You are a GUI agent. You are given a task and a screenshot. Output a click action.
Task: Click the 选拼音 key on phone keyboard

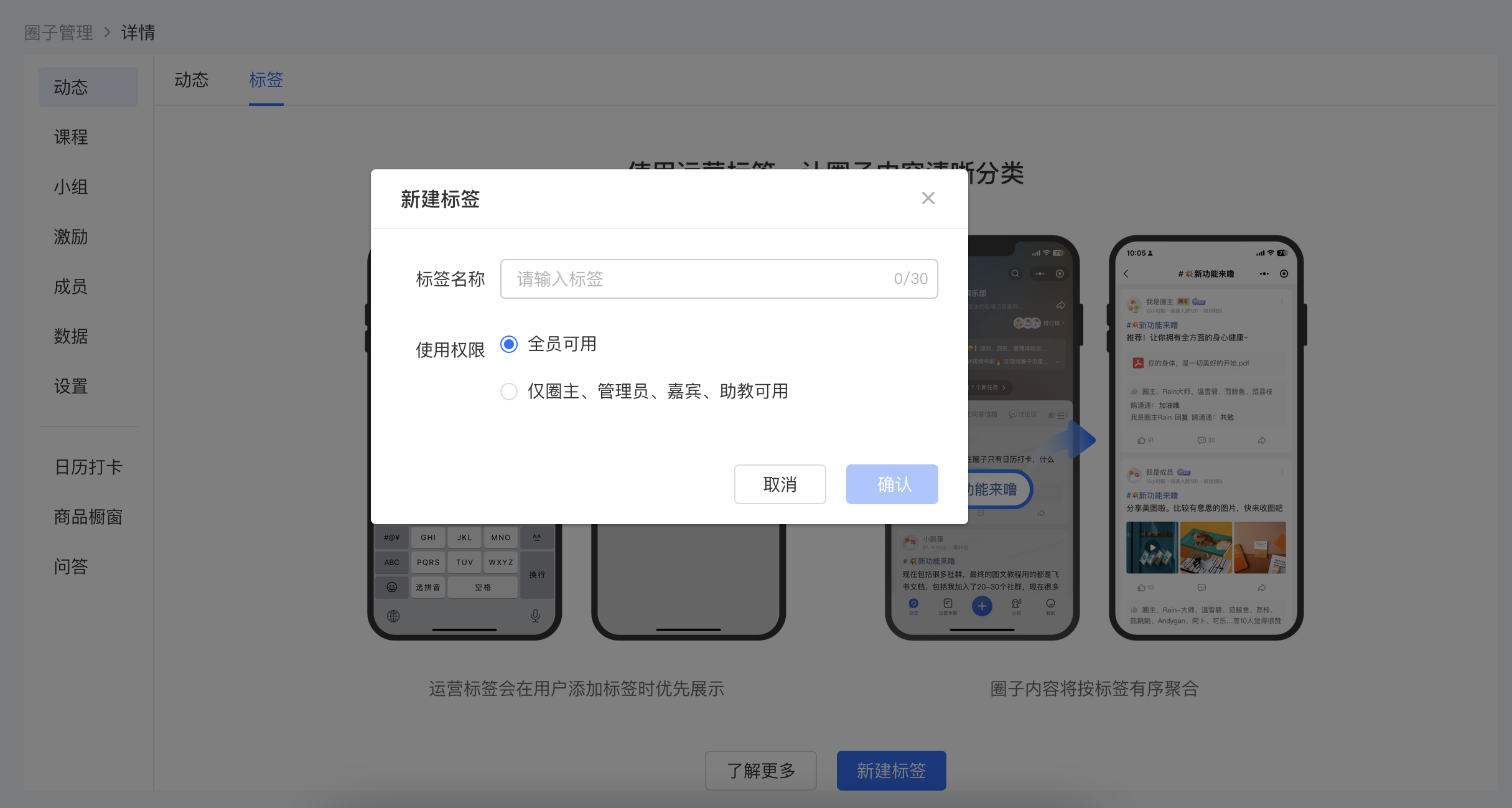coord(428,587)
